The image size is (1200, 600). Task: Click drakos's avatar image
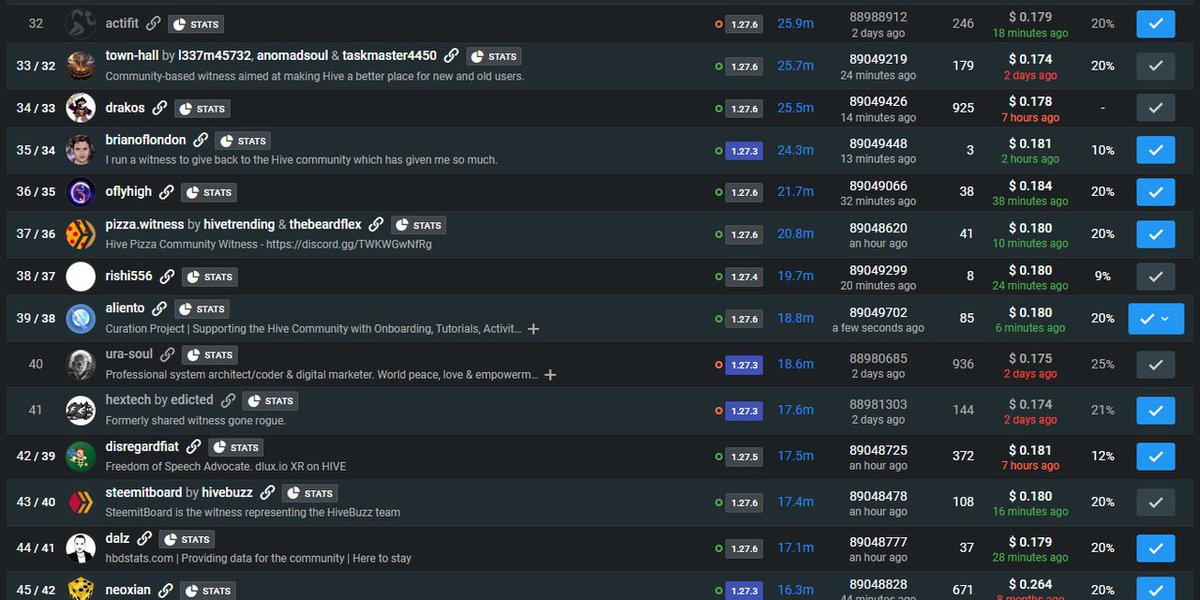81,108
